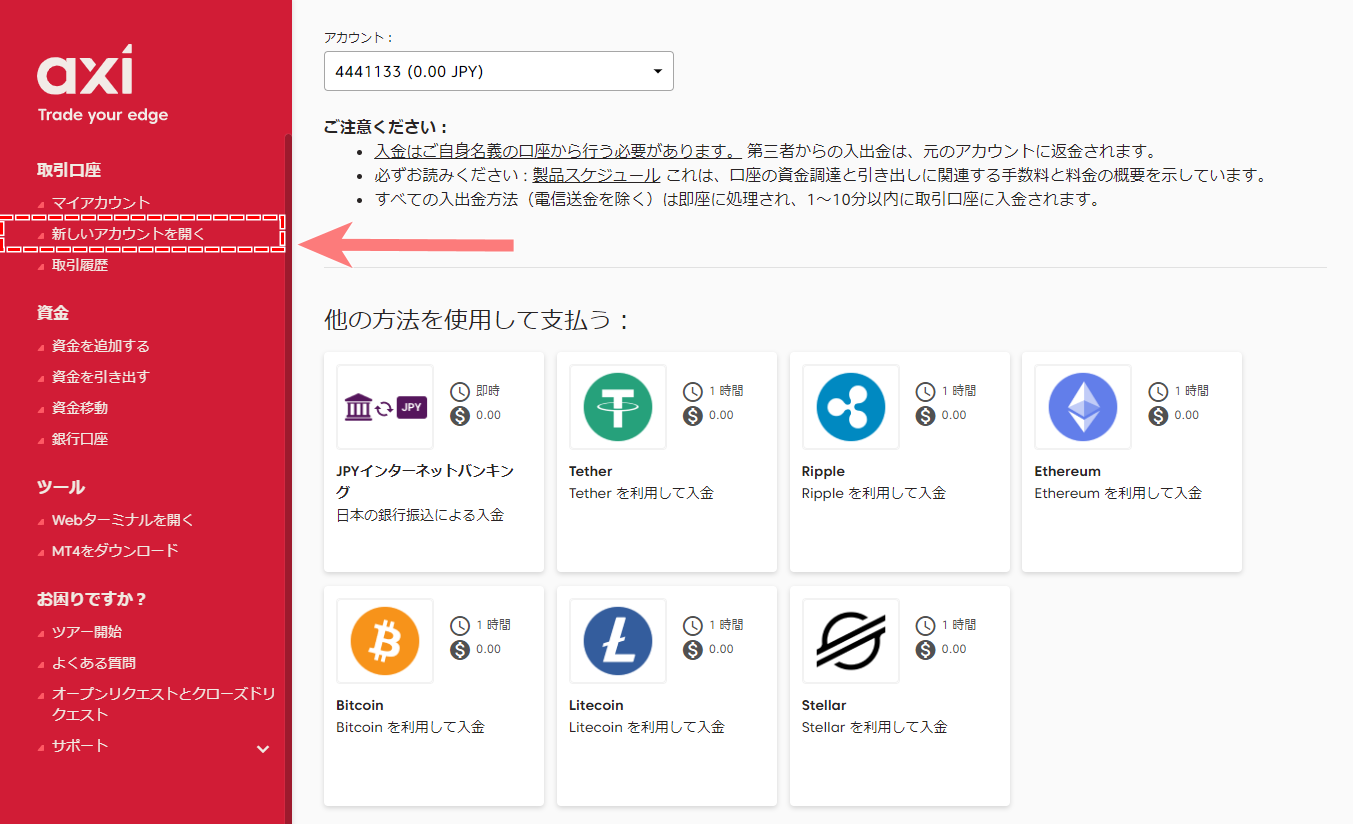Screen dimensions: 1353x824
Task: Open 取引履歴 in the sidebar
Action: coord(80,265)
